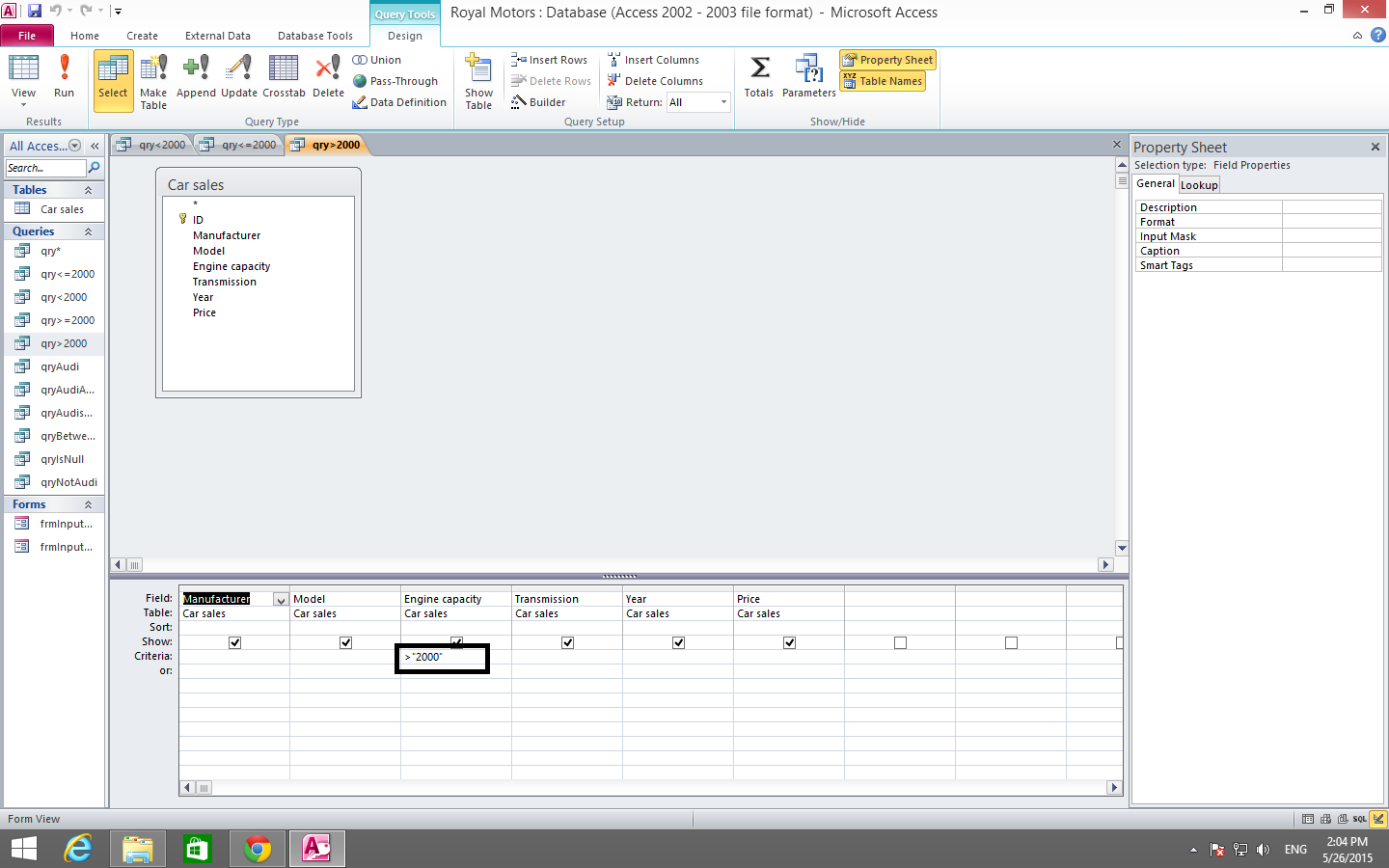Viewport: 1389px width, 868px height.
Task: Click Insert Rows in Query Setup
Action: pos(549,60)
